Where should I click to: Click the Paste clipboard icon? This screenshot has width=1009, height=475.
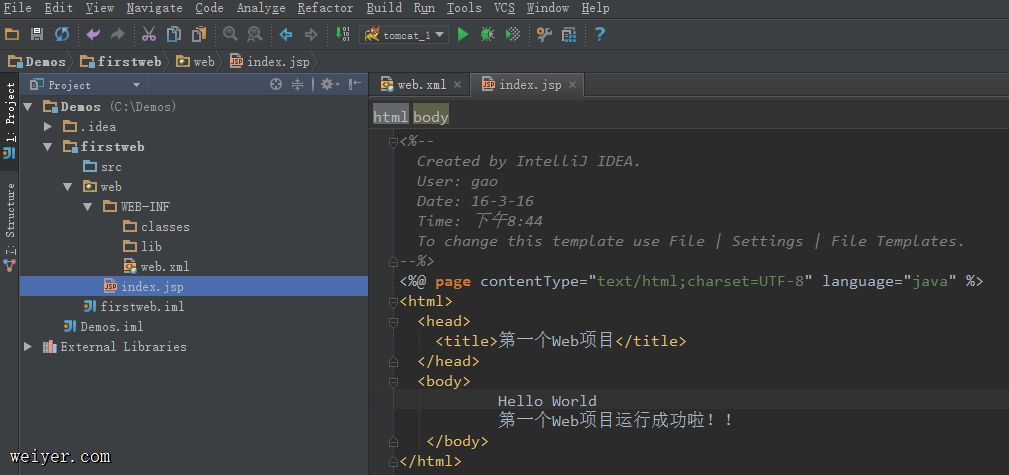tap(199, 34)
